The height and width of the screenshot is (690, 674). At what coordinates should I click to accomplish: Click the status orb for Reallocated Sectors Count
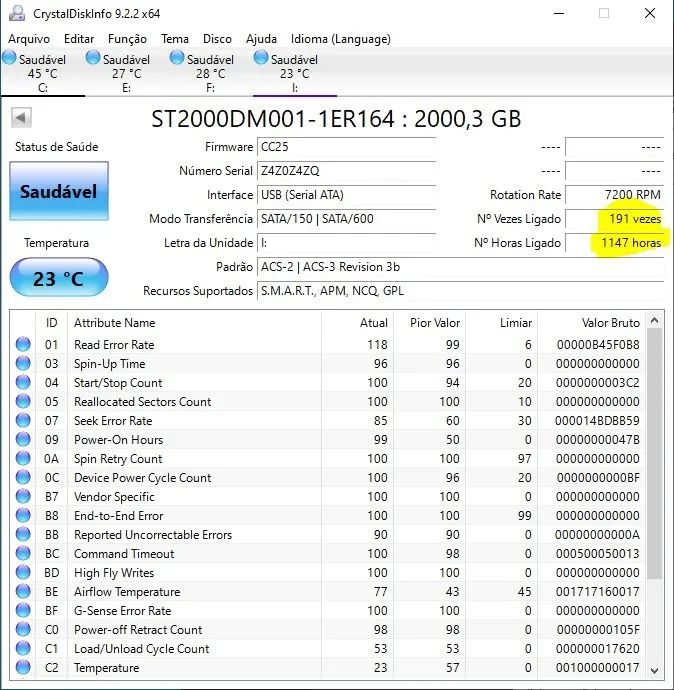pos(23,401)
